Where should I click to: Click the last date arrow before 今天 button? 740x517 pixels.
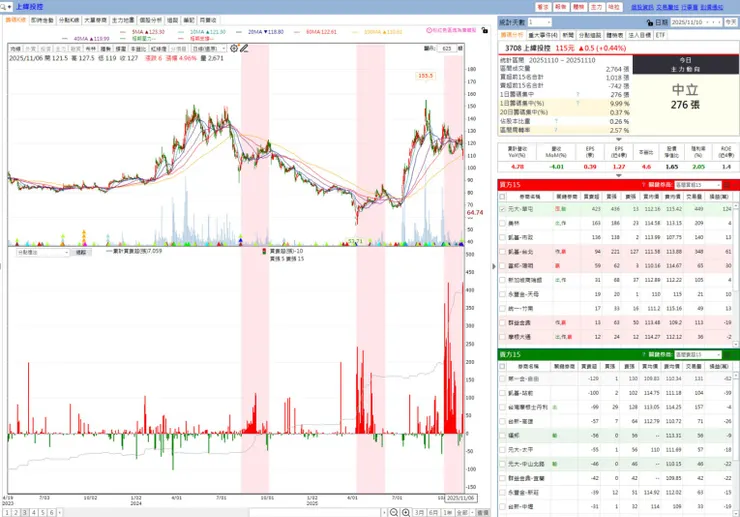pyautogui.click(x=720, y=22)
